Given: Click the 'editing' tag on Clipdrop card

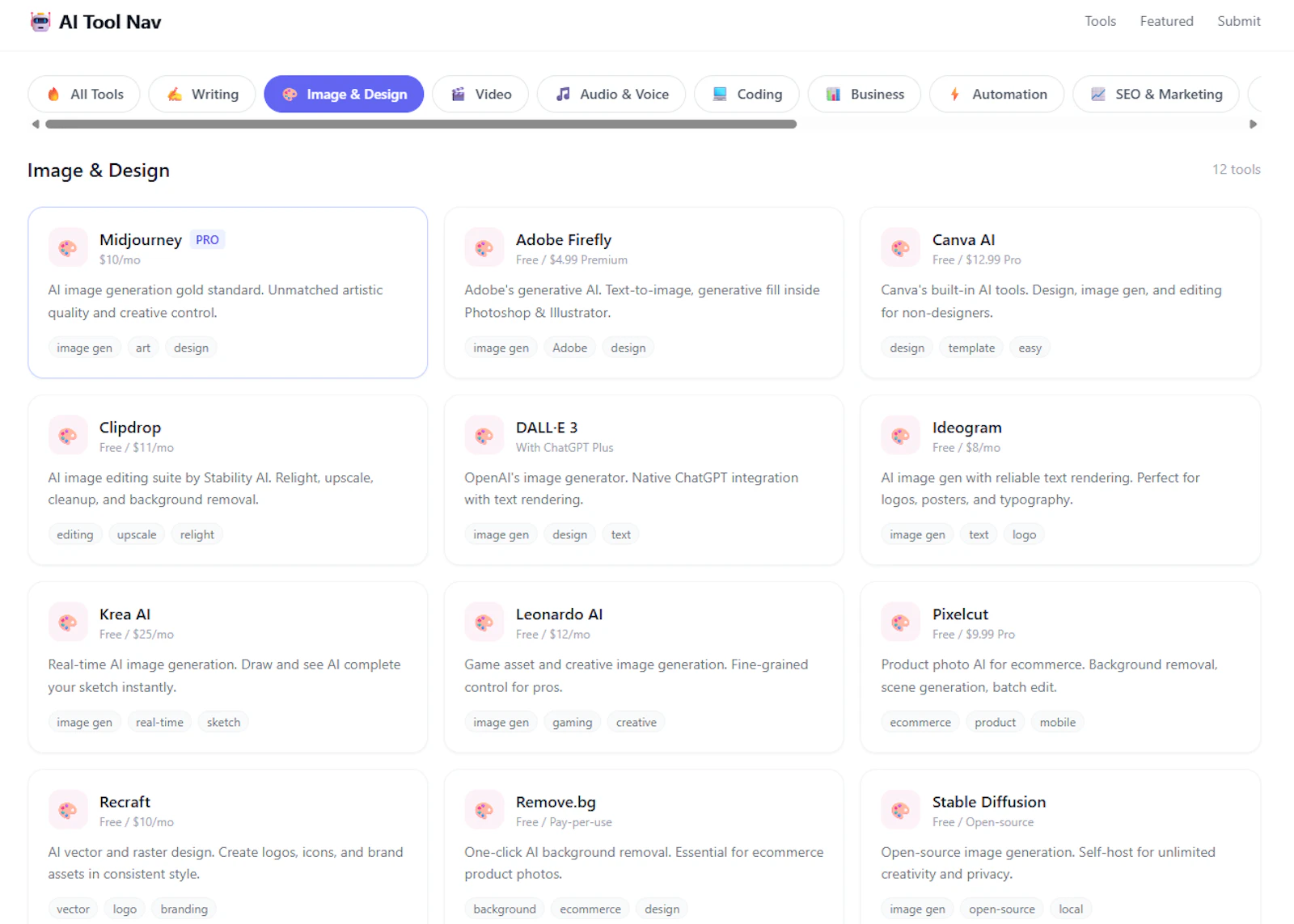Looking at the screenshot, I should point(75,534).
